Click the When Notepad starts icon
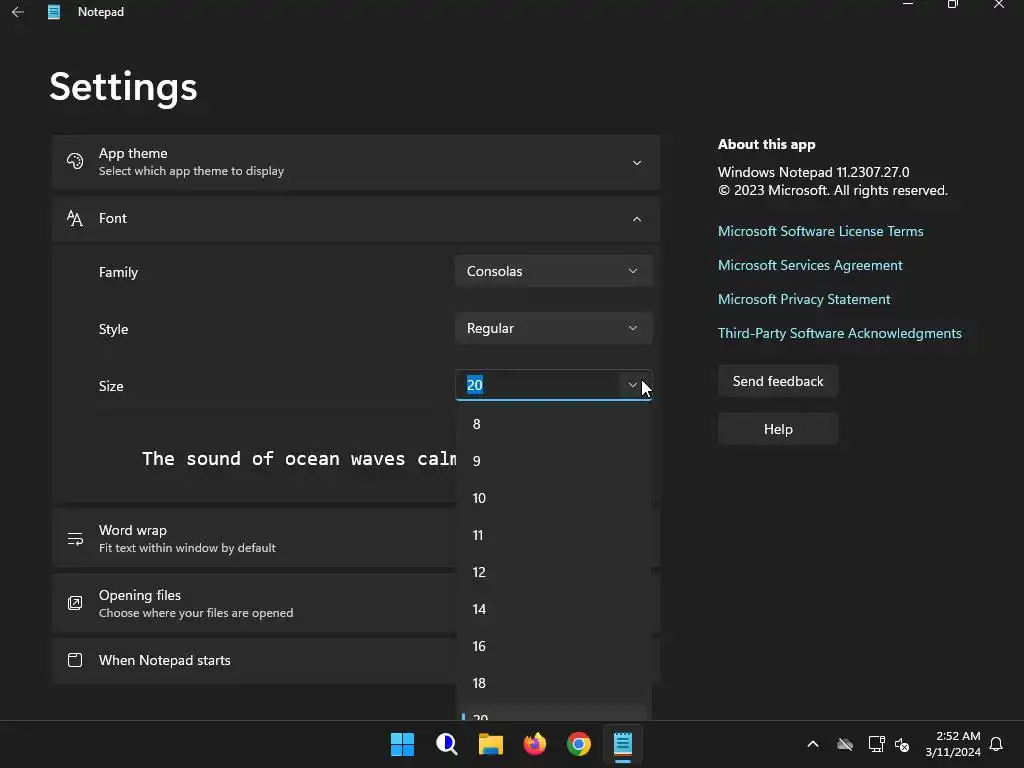This screenshot has height=768, width=1024. point(75,660)
